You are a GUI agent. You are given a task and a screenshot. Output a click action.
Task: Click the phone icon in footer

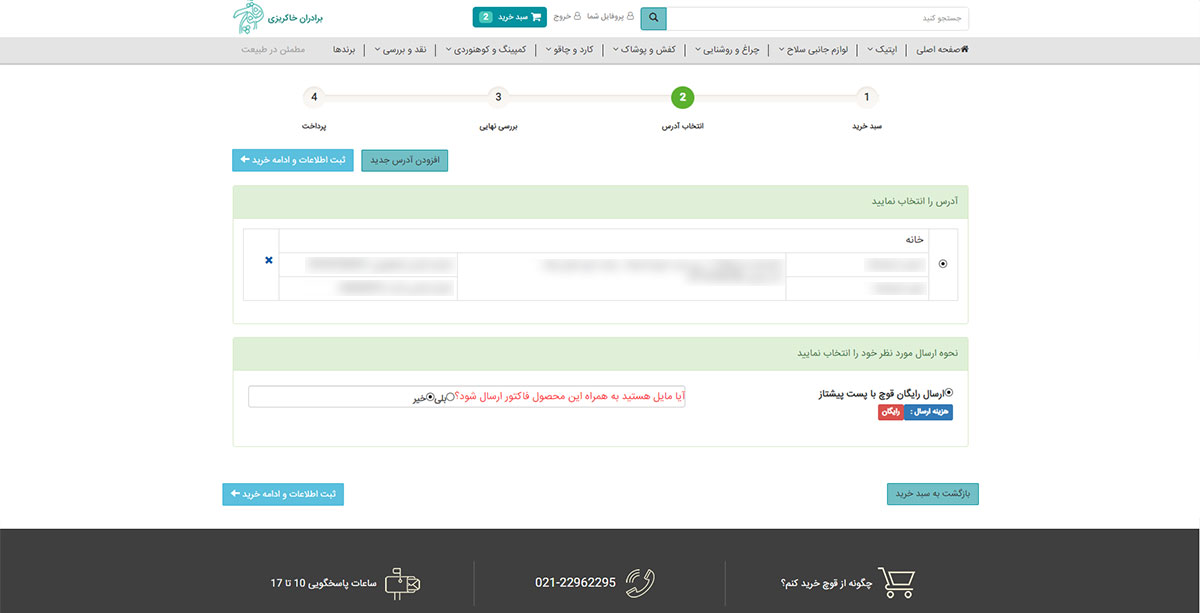[640, 582]
